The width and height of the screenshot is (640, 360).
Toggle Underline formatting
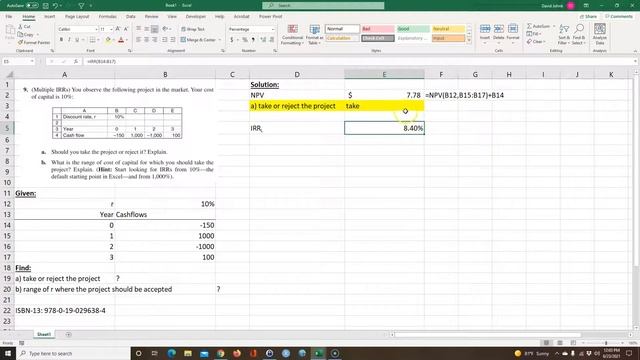(x=77, y=40)
